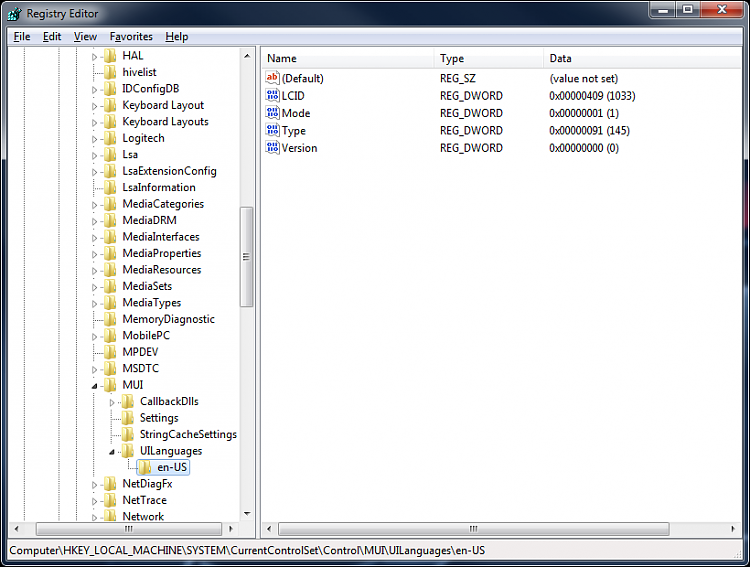Viewport: 750px width, 567px height.
Task: Click the MediaDRM folder icon
Action: pyautogui.click(x=110, y=221)
